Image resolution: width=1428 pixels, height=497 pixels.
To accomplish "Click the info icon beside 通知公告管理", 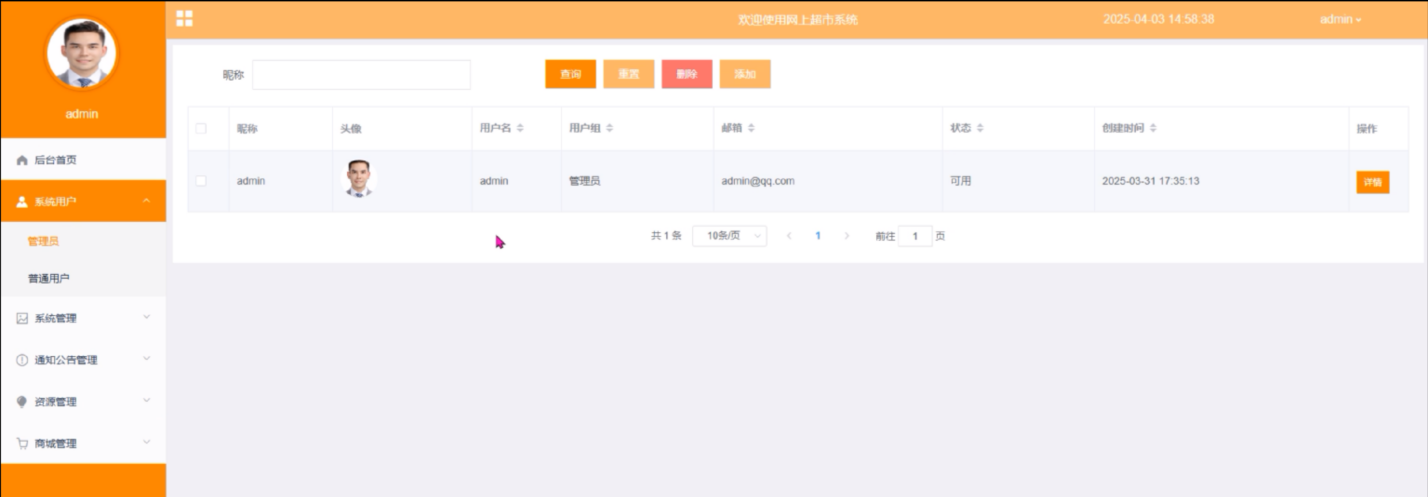I will [x=22, y=360].
